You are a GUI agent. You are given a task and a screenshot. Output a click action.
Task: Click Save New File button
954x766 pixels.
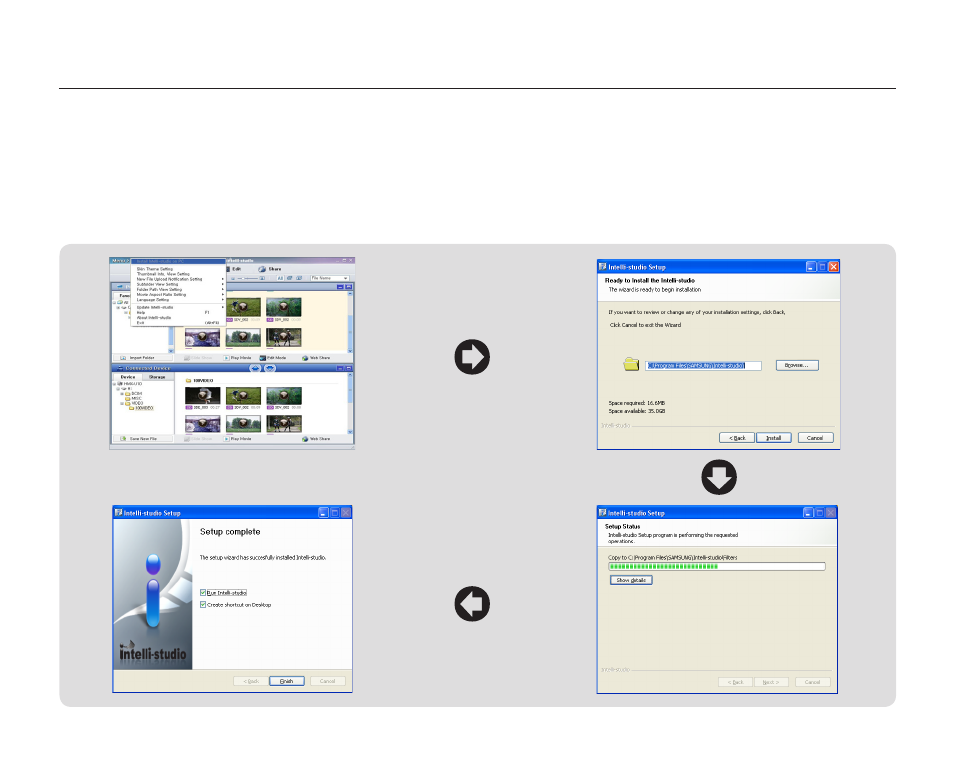(142, 439)
